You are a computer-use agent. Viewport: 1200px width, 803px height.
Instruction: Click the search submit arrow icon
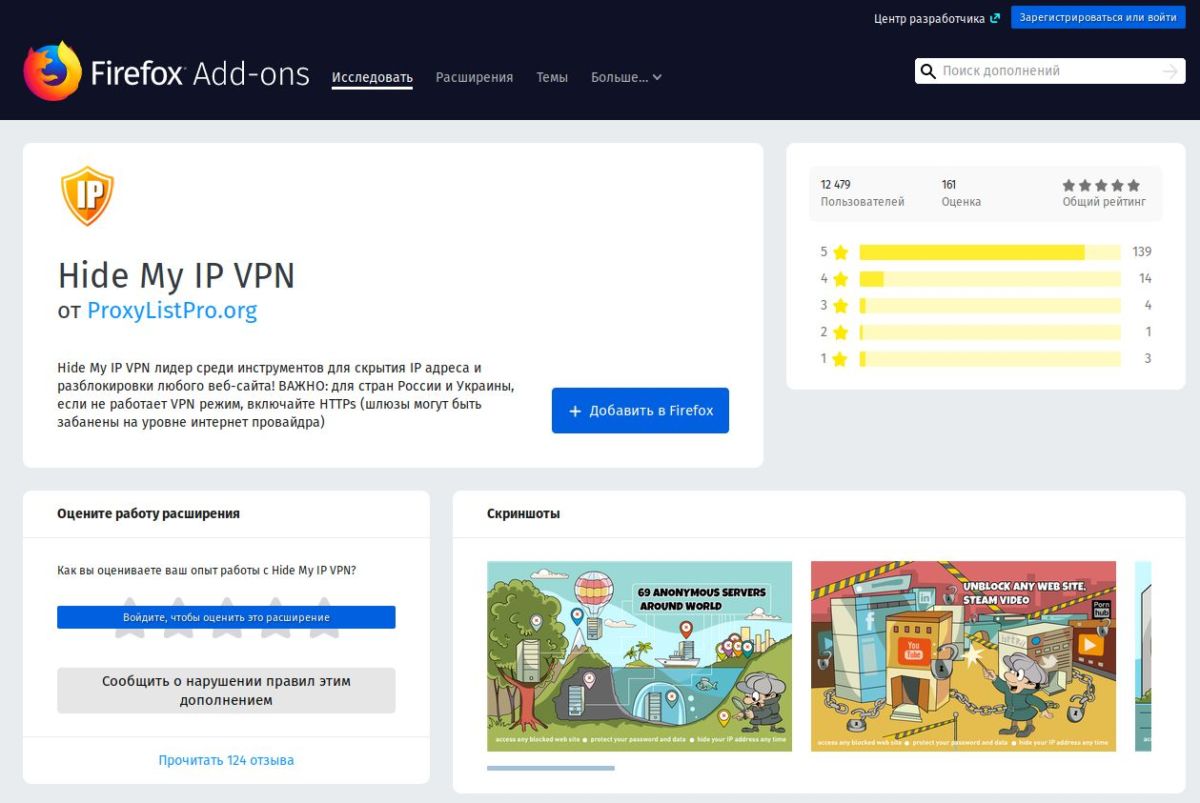pos(1170,71)
